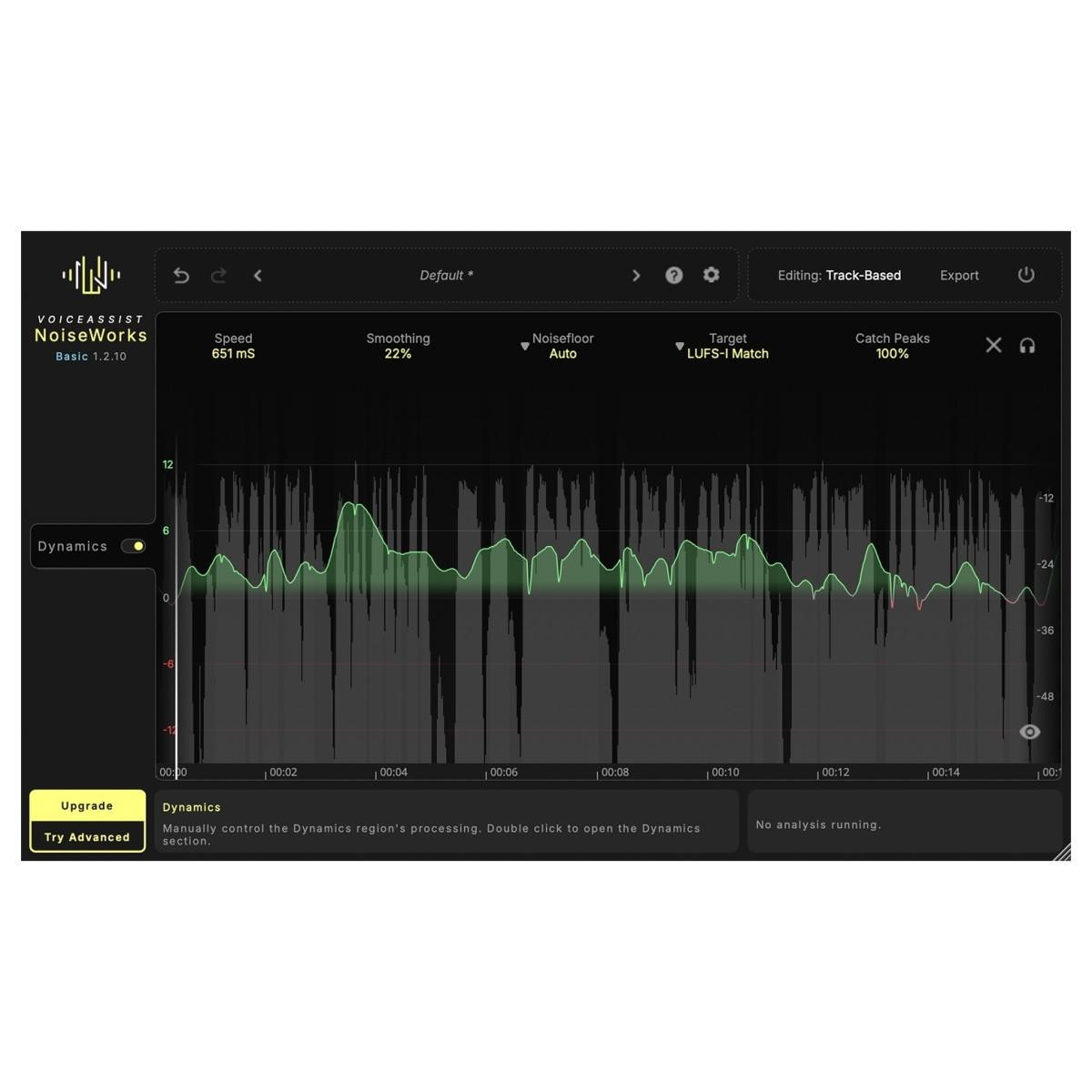Screen dimensions: 1092x1092
Task: Go to the previous preset chevron
Action: [x=258, y=276]
